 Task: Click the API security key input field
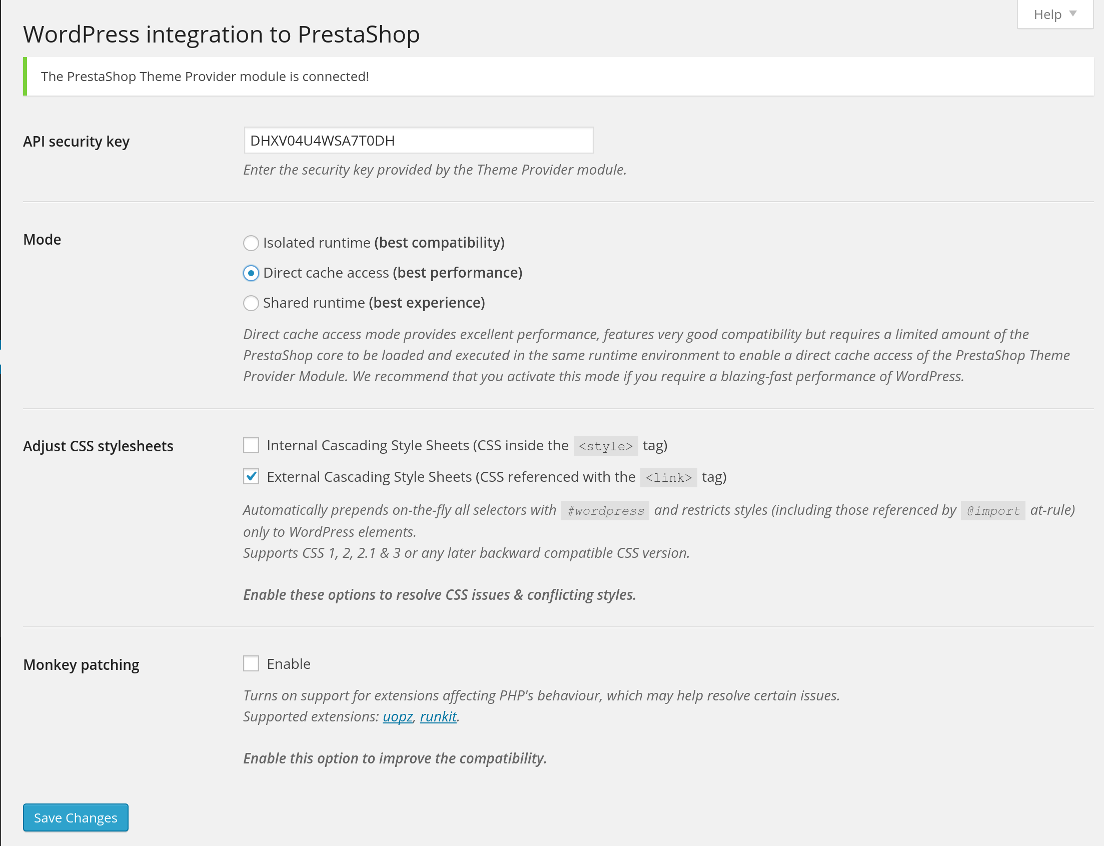coord(418,141)
